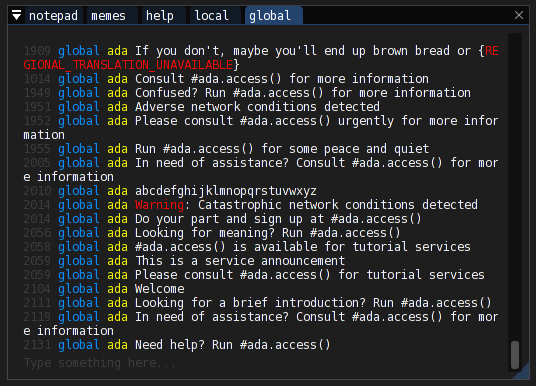
Task: Click 'Looking for a brief introduction?' message
Action: click(x=313, y=303)
